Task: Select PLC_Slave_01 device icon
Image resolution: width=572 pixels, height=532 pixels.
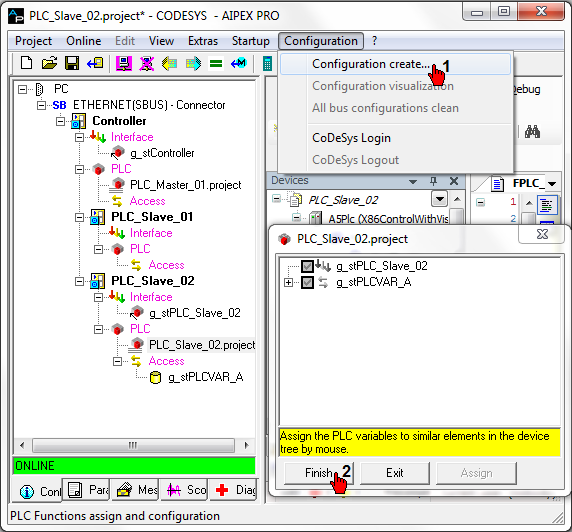Action: click(97, 217)
